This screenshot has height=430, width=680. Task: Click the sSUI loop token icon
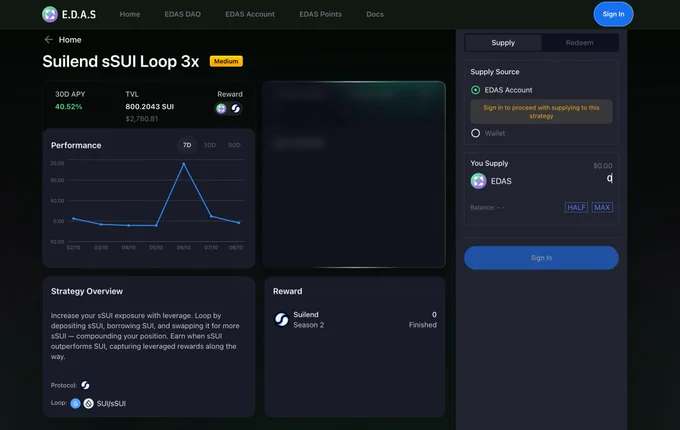click(88, 404)
